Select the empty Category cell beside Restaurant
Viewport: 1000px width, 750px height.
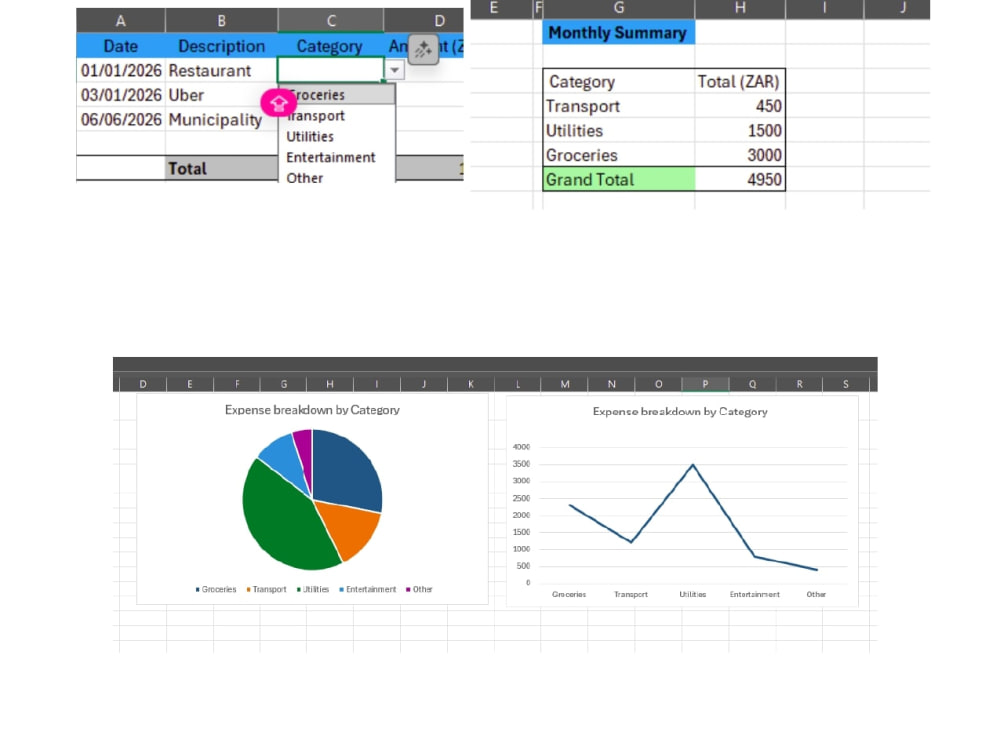(331, 70)
